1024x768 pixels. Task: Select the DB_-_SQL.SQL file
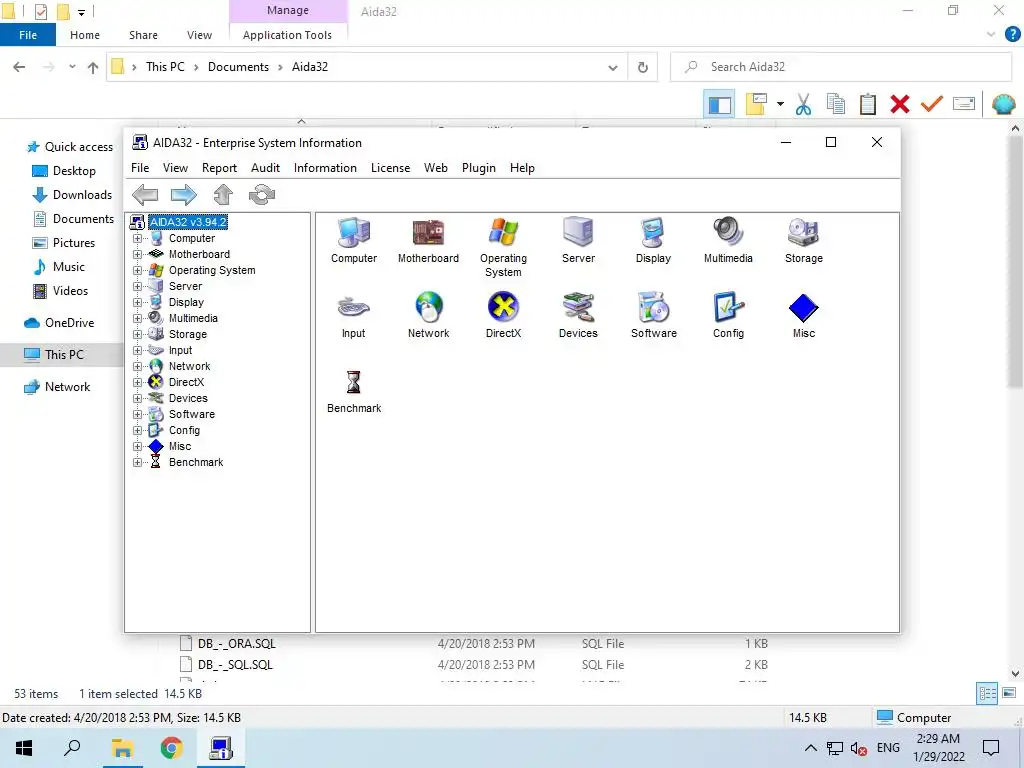(x=235, y=665)
